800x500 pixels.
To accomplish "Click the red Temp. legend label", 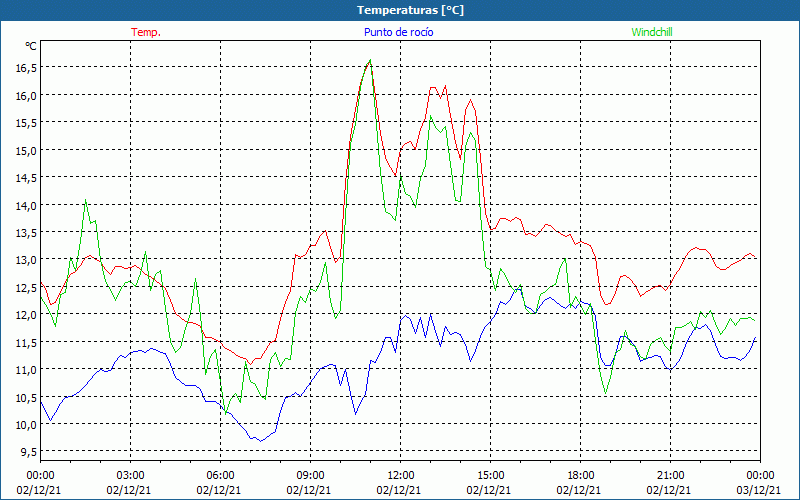I will (146, 32).
